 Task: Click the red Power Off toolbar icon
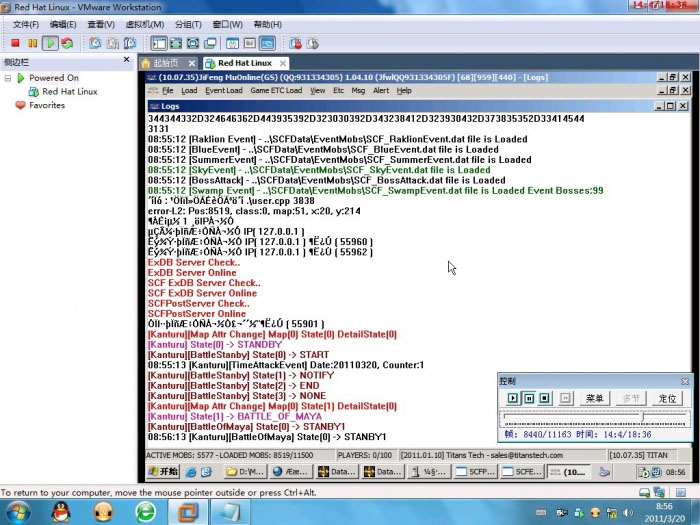click(15, 43)
